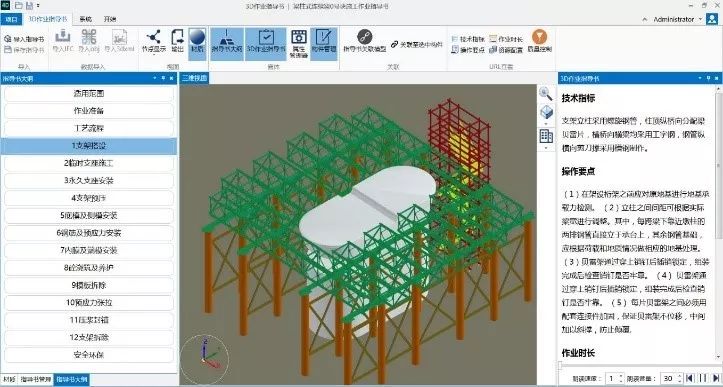This screenshot has height=387, width=723.
Task: Click the 导入指导书 import guide icon
Action: point(8,39)
